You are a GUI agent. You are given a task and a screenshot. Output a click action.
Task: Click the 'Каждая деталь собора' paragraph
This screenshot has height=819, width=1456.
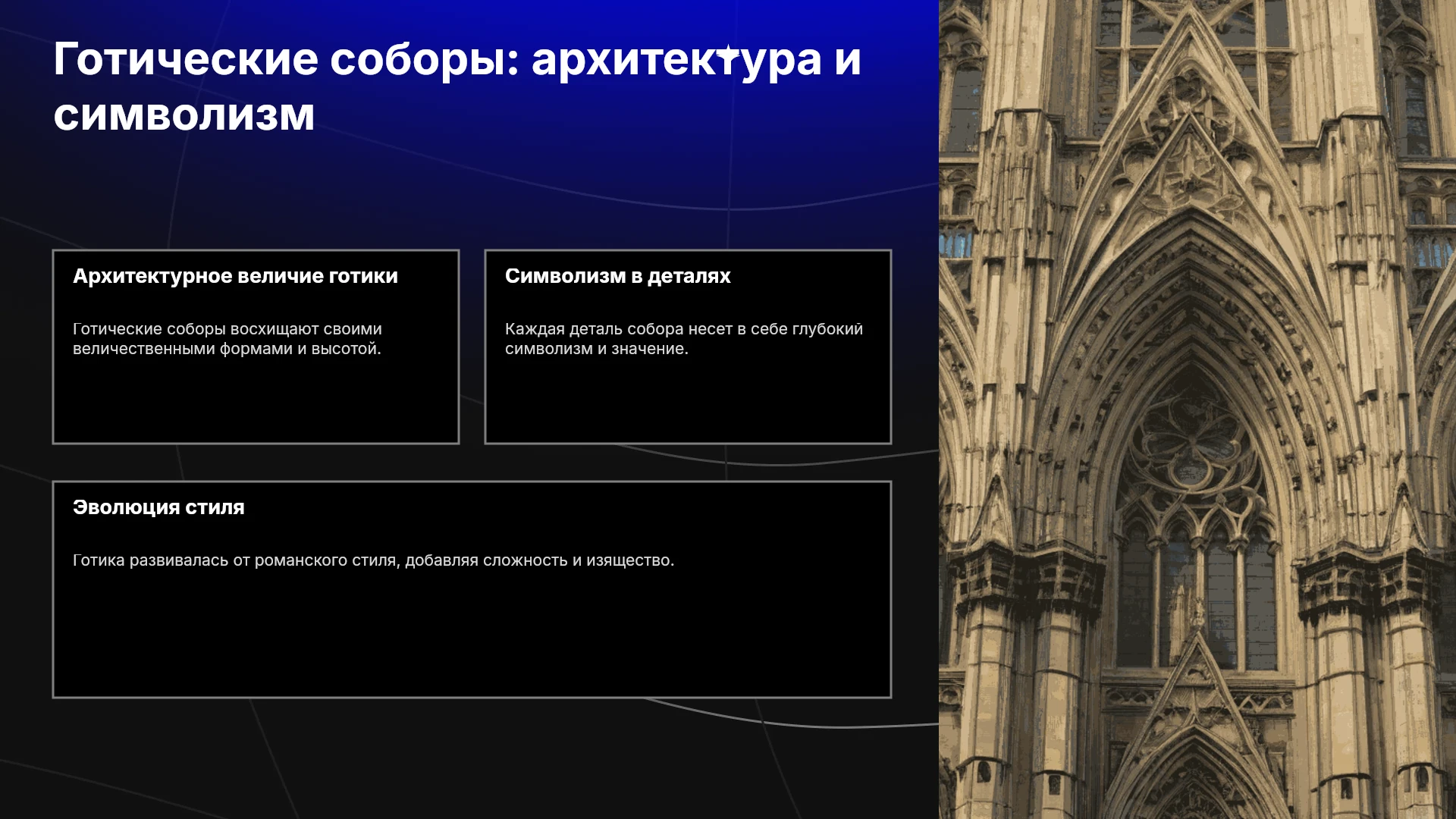pos(684,339)
